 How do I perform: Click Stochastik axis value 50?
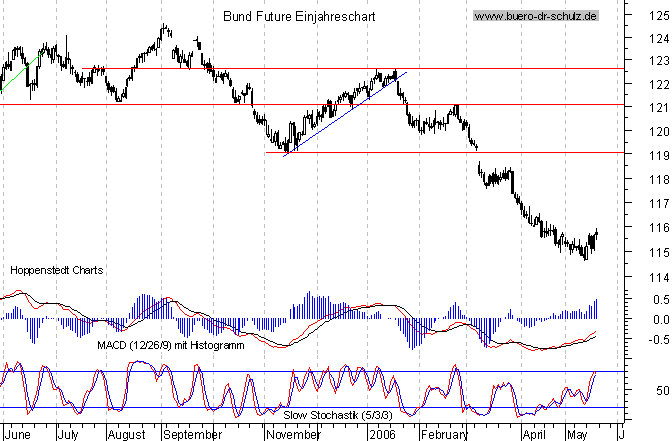pyautogui.click(x=663, y=390)
